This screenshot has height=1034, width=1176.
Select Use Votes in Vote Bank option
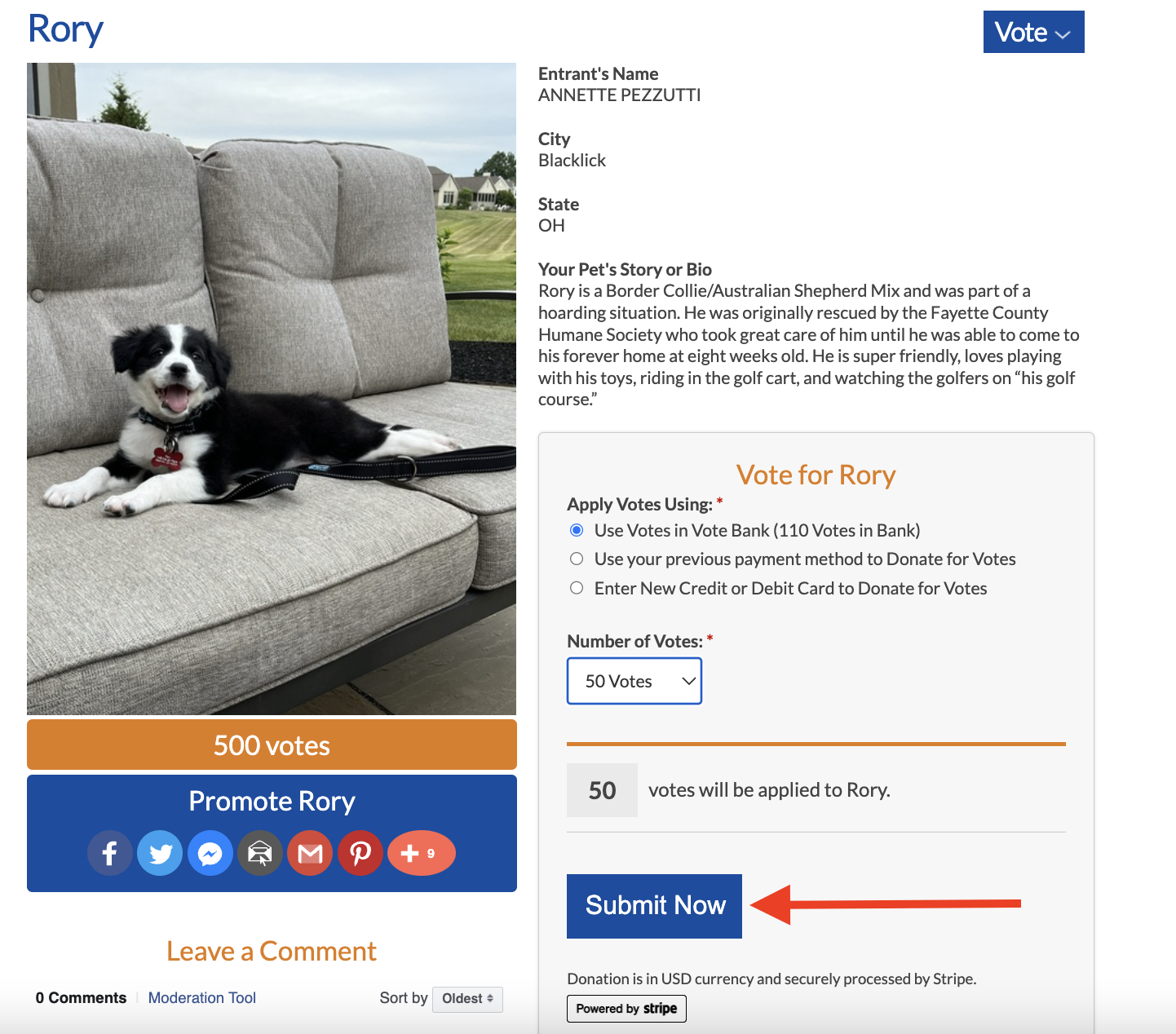pyautogui.click(x=577, y=530)
